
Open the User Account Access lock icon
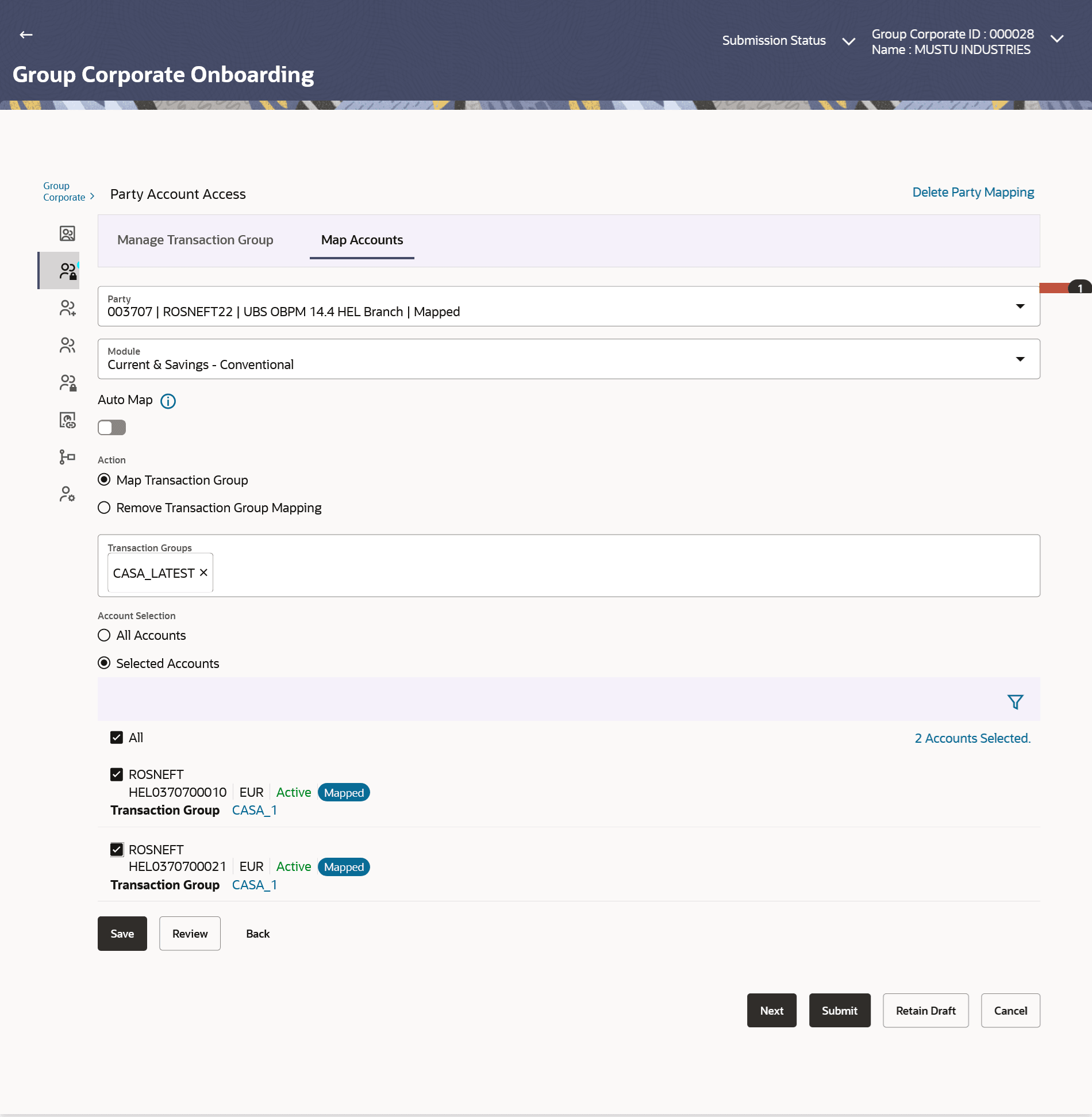coord(67,381)
